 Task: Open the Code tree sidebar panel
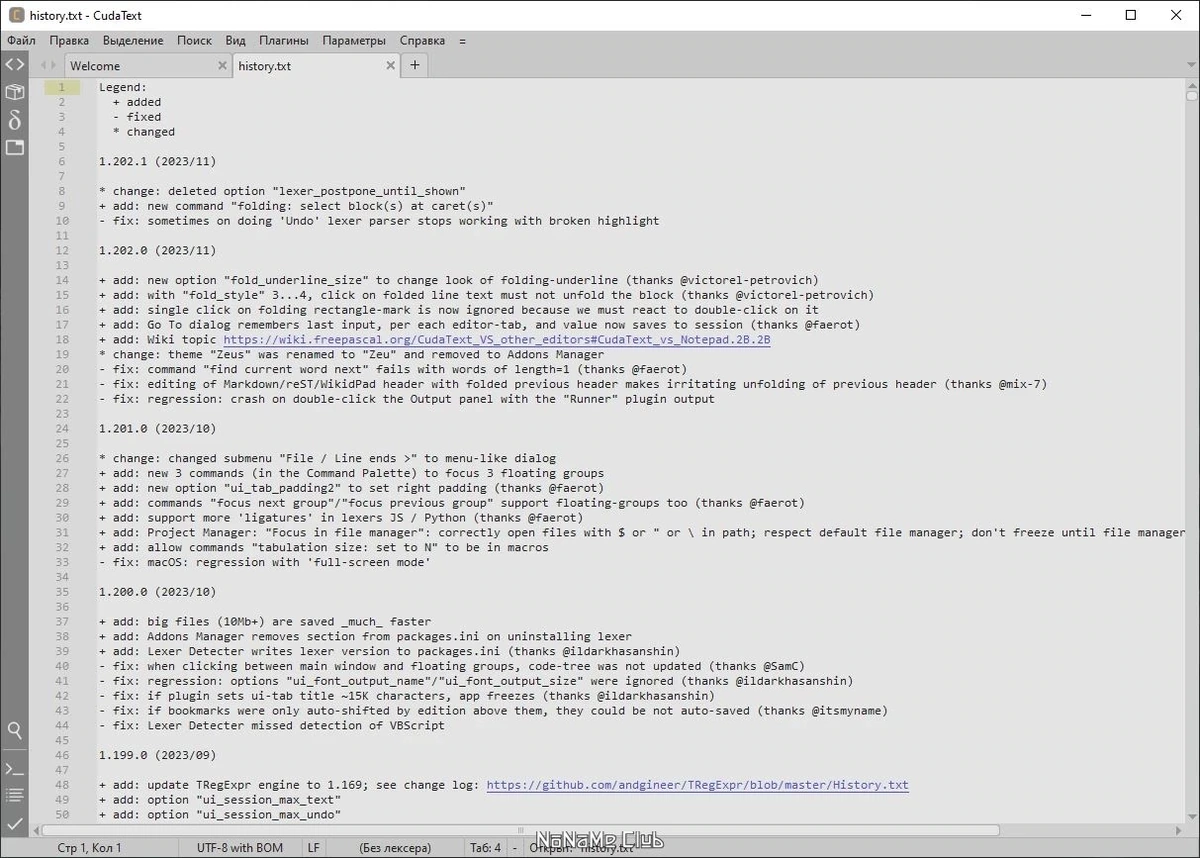14,65
